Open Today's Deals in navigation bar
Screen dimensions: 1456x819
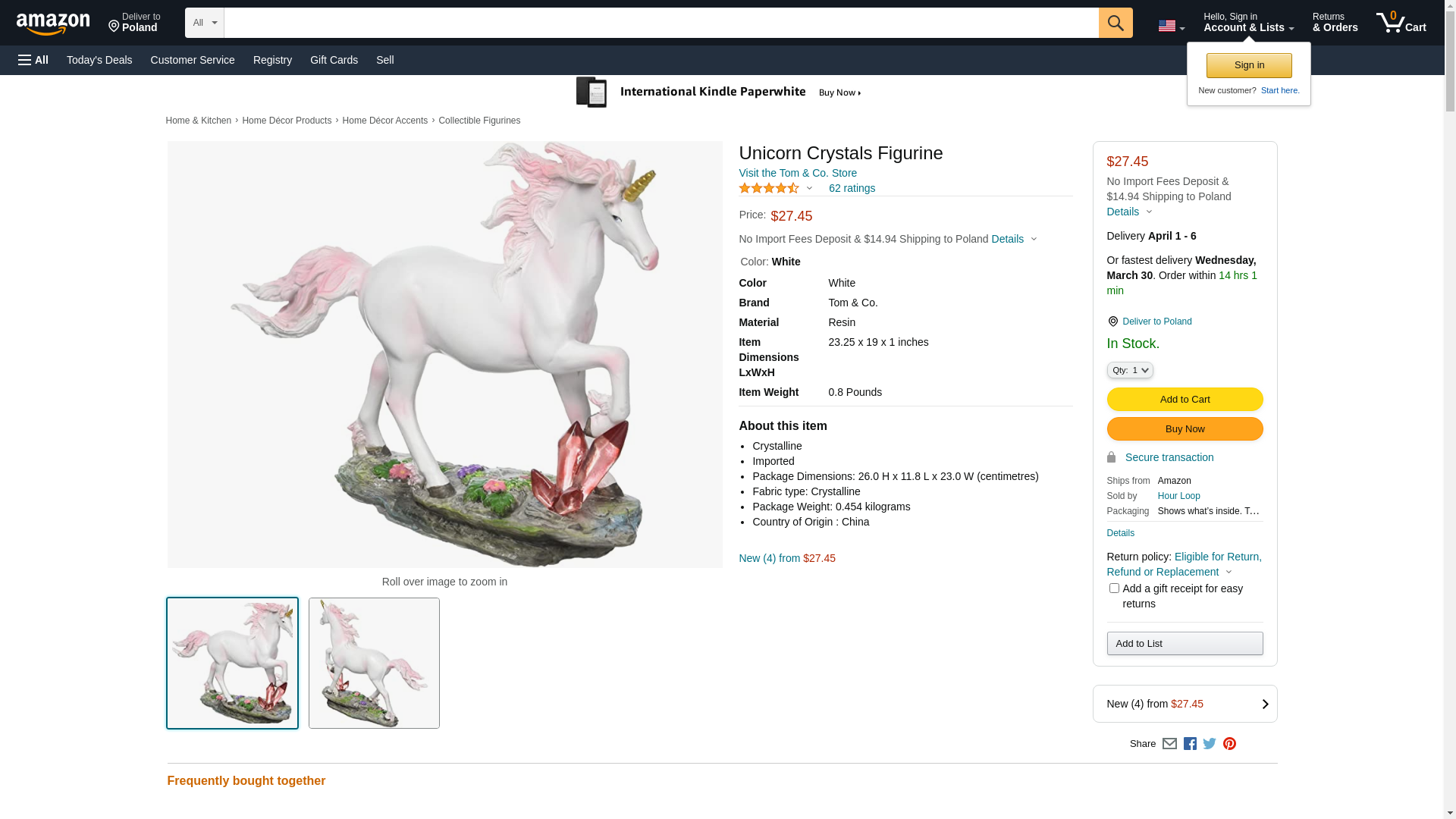point(99,60)
